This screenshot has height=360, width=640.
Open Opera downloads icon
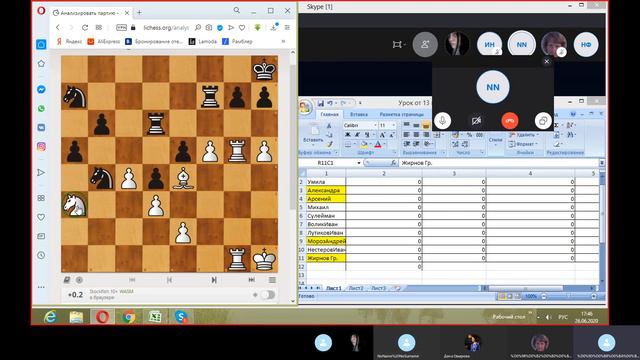click(x=273, y=27)
